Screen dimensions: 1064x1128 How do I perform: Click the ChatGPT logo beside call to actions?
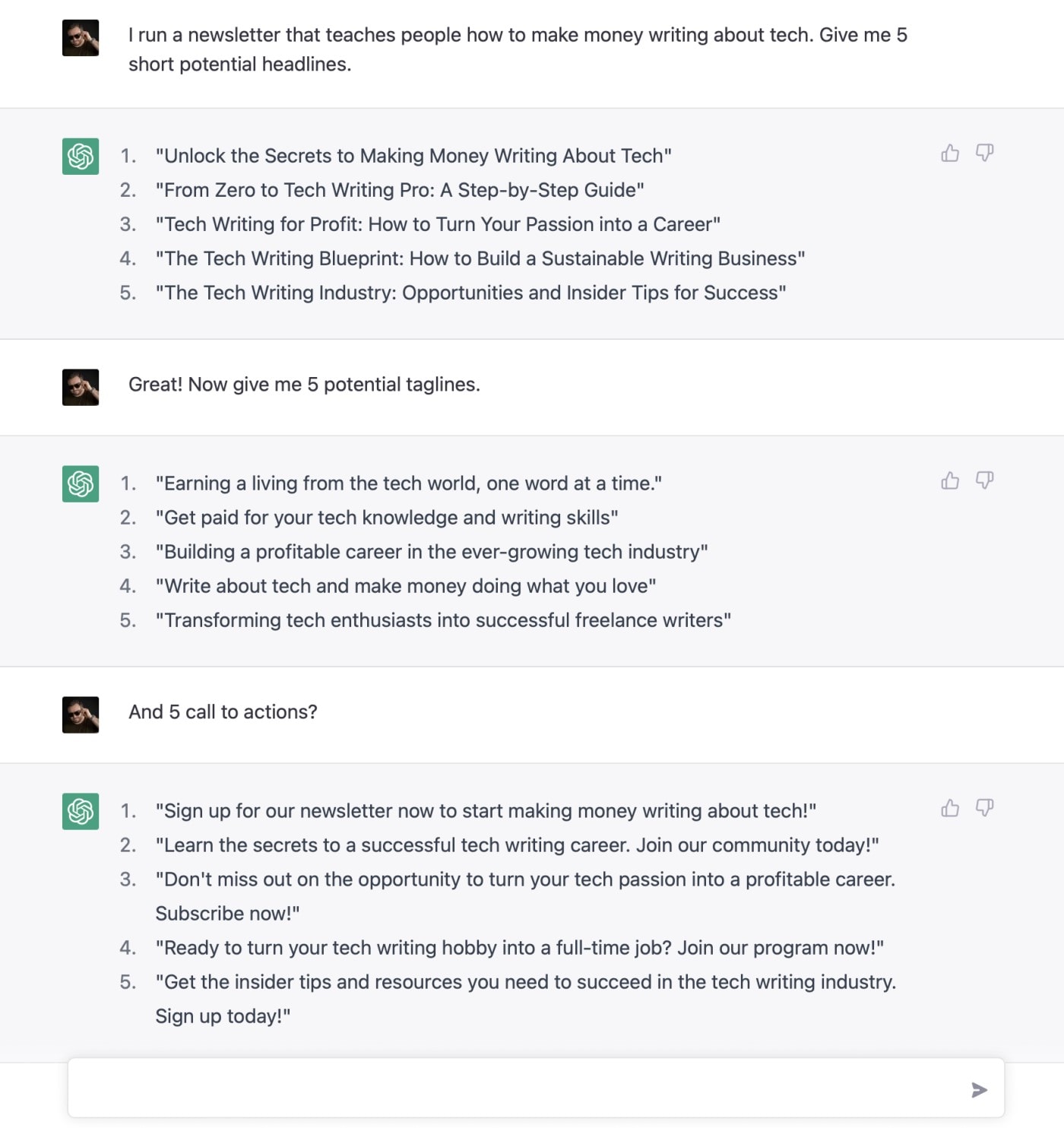81,812
